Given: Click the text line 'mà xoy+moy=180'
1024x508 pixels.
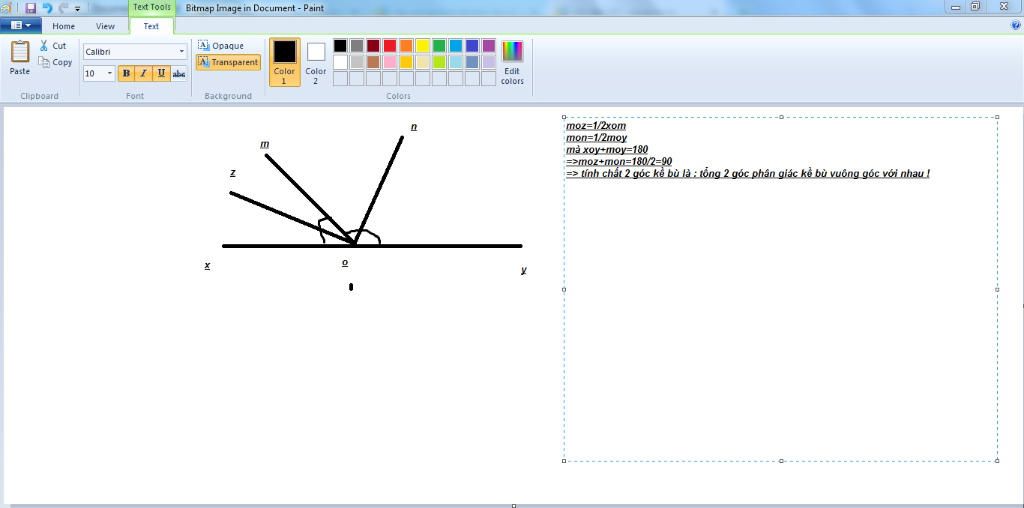Looking at the screenshot, I should point(607,150).
